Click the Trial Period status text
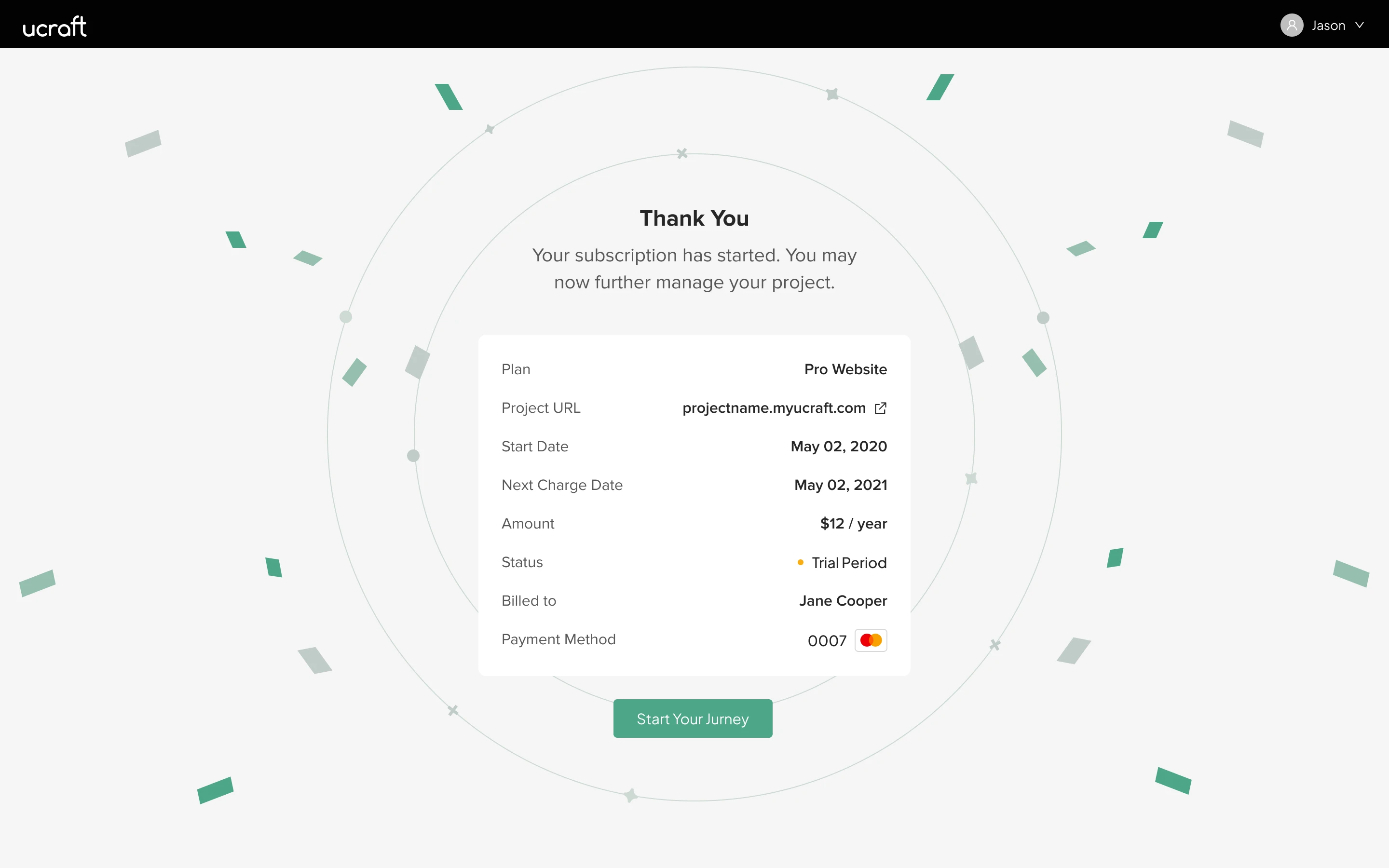Screen dimensions: 1389x868 coord(849,563)
